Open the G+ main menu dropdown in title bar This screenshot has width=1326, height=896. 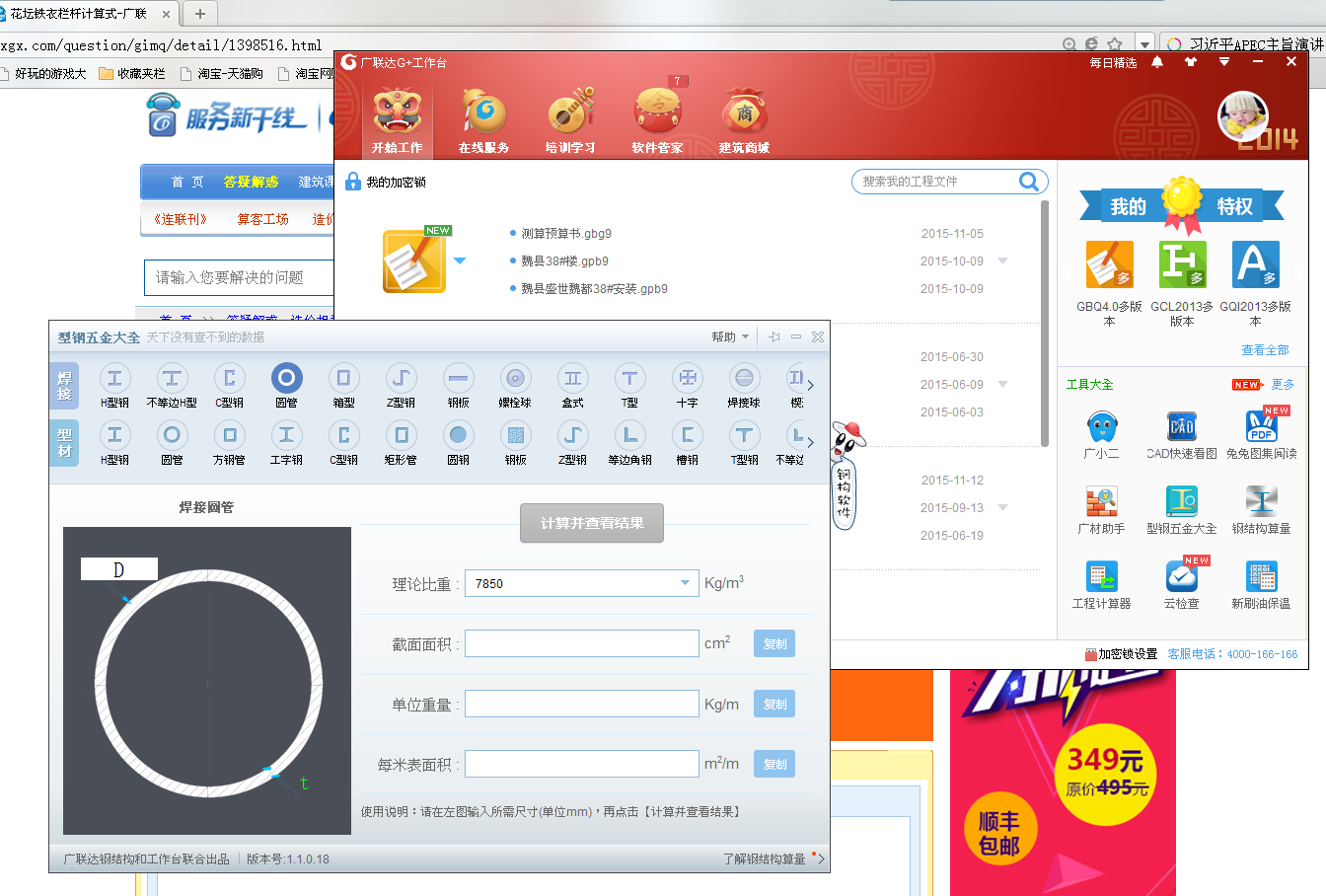coord(1224,62)
